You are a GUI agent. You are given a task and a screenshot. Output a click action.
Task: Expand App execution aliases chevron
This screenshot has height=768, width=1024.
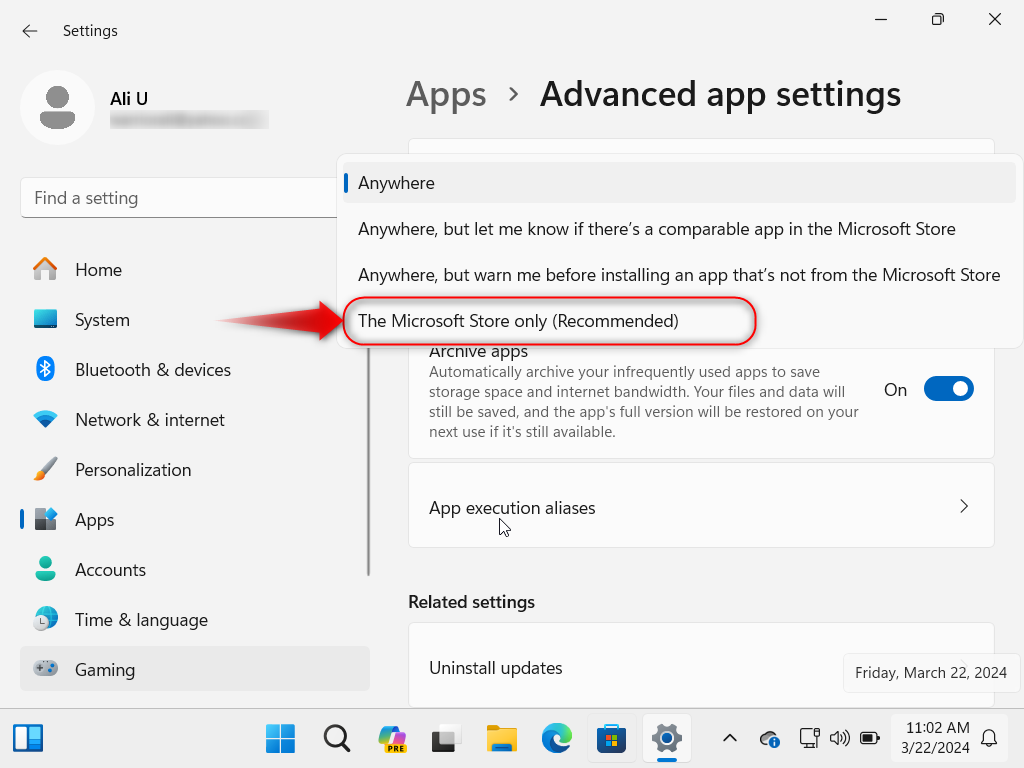pos(964,506)
